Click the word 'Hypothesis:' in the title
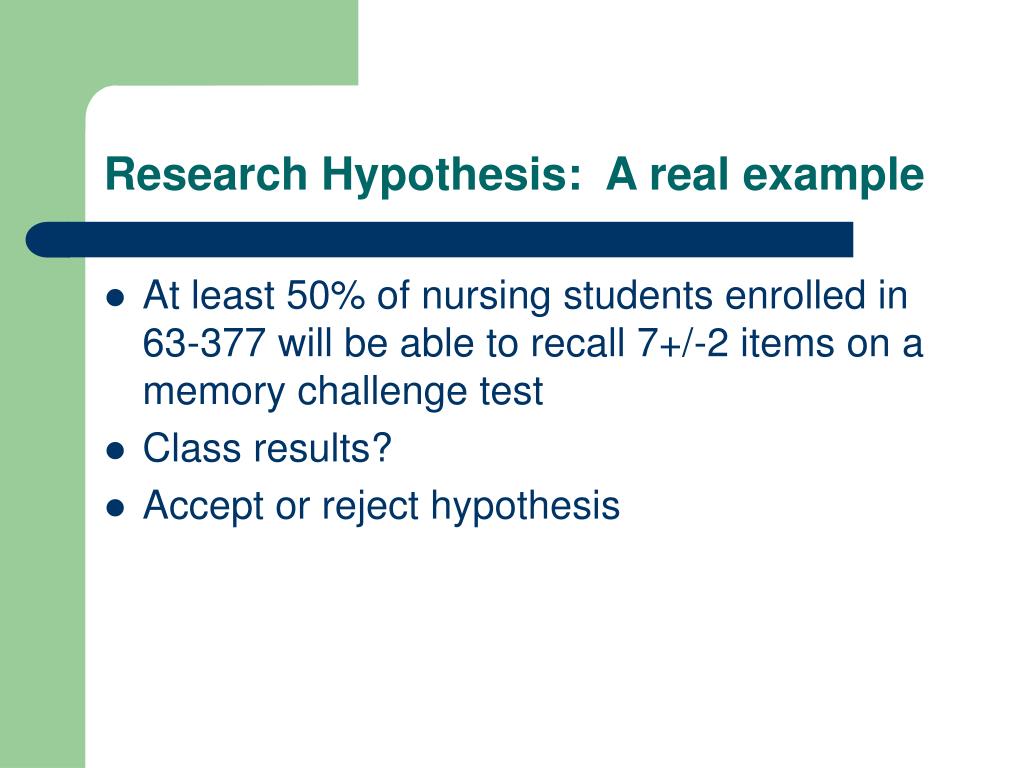This screenshot has height=768, width=1024. point(451,175)
